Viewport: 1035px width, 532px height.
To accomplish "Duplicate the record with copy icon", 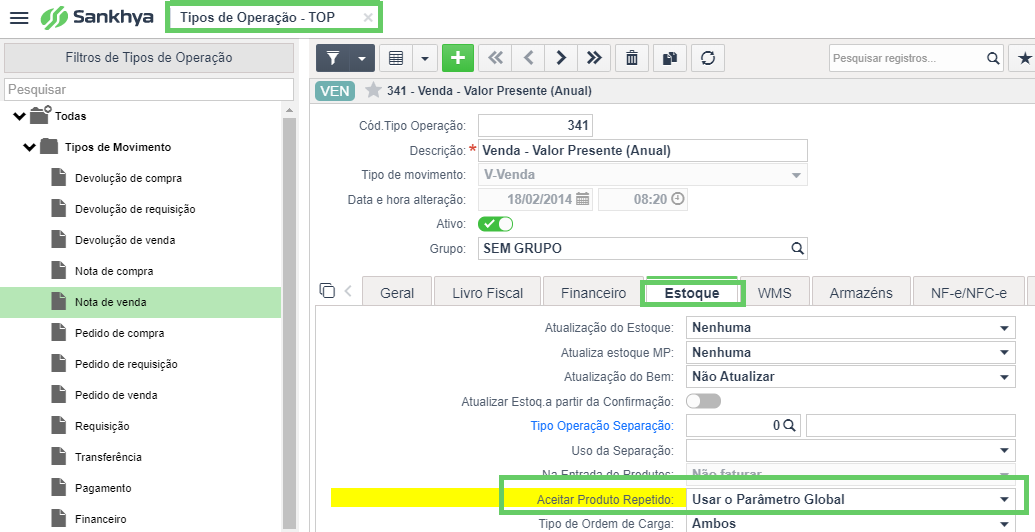I will [x=670, y=58].
